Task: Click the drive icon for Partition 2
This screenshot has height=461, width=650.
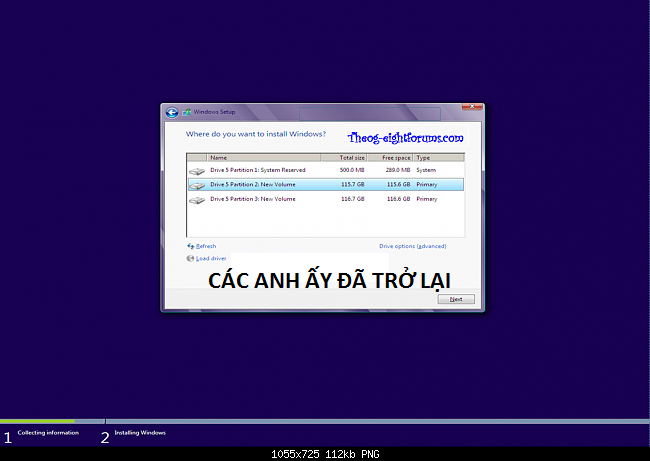Action: point(197,185)
